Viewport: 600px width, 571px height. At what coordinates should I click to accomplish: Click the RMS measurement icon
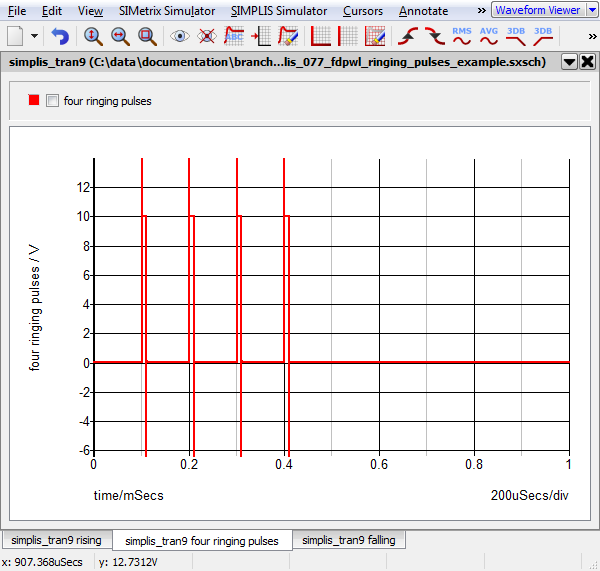pyautogui.click(x=462, y=36)
